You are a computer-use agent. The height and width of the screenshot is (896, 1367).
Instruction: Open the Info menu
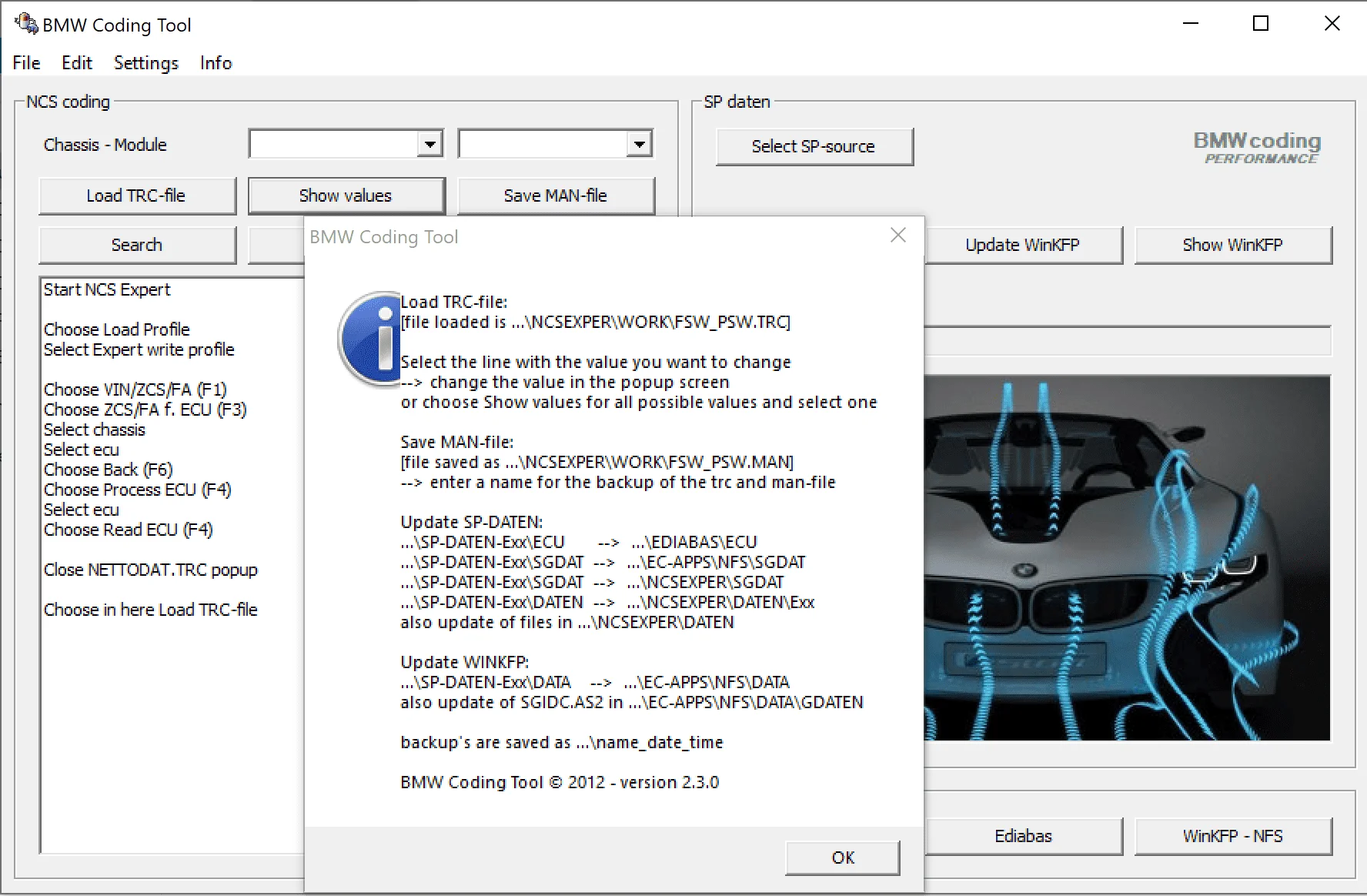tap(216, 63)
